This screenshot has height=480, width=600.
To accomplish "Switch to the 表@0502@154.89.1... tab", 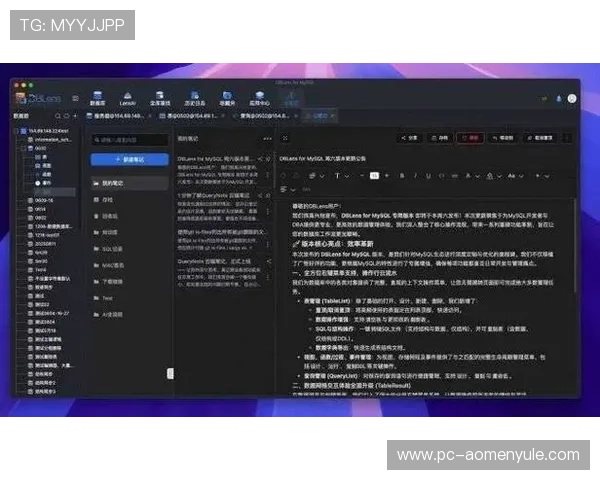I will (x=193, y=116).
